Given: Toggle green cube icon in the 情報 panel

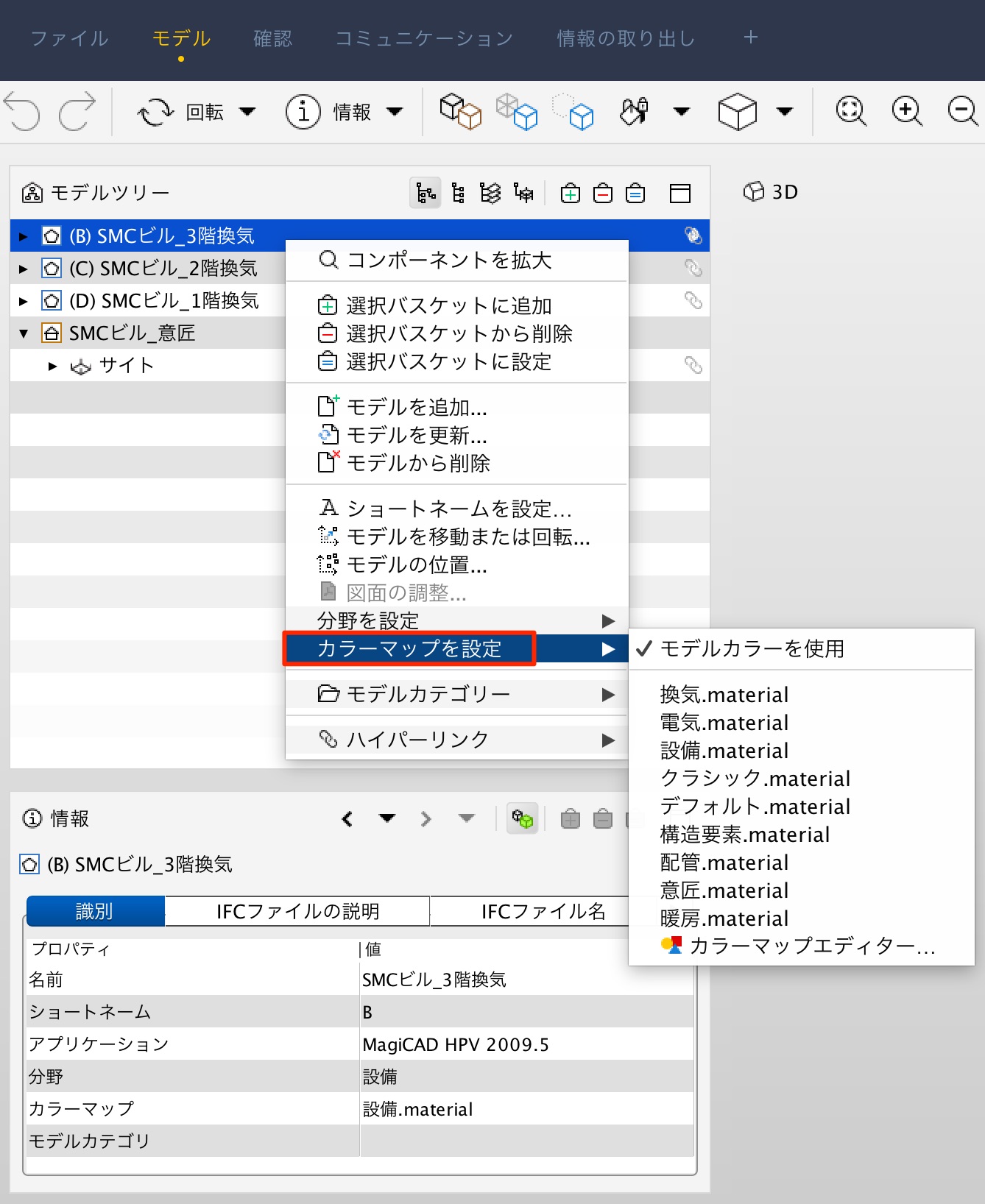Looking at the screenshot, I should click(523, 818).
